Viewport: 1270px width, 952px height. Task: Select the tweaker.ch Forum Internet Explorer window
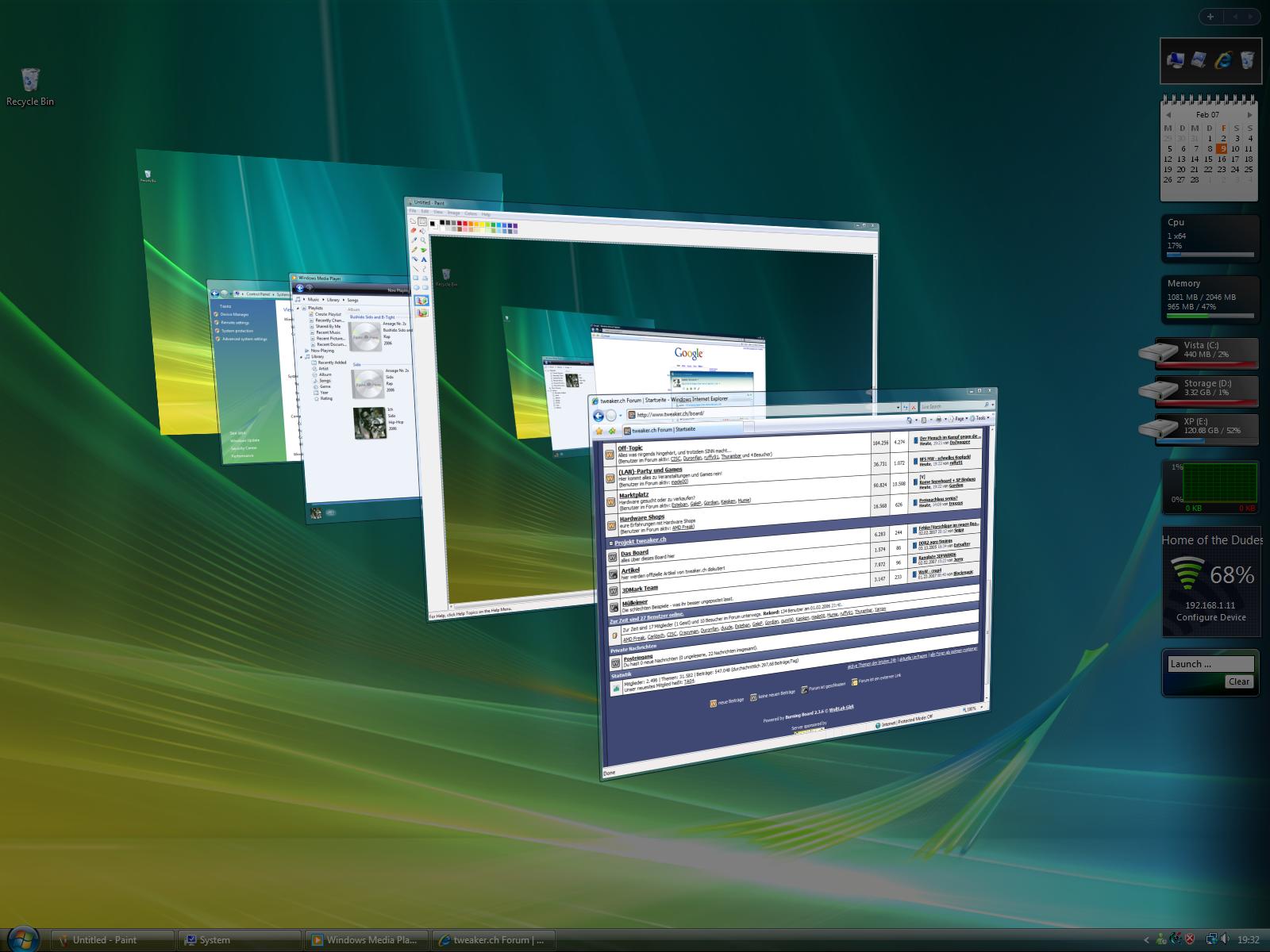(x=794, y=571)
